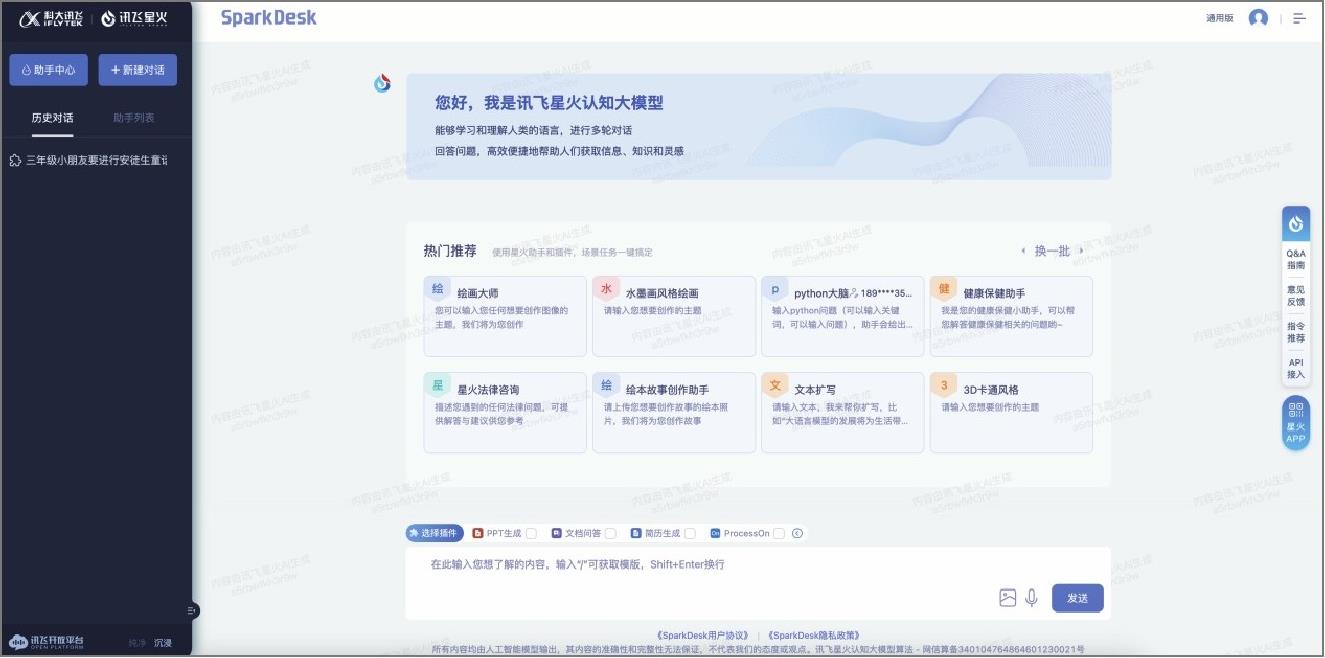Image resolution: width=1325 pixels, height=658 pixels.
Task: Open the 水墨画风格绘画 card title
Action: 662,294
